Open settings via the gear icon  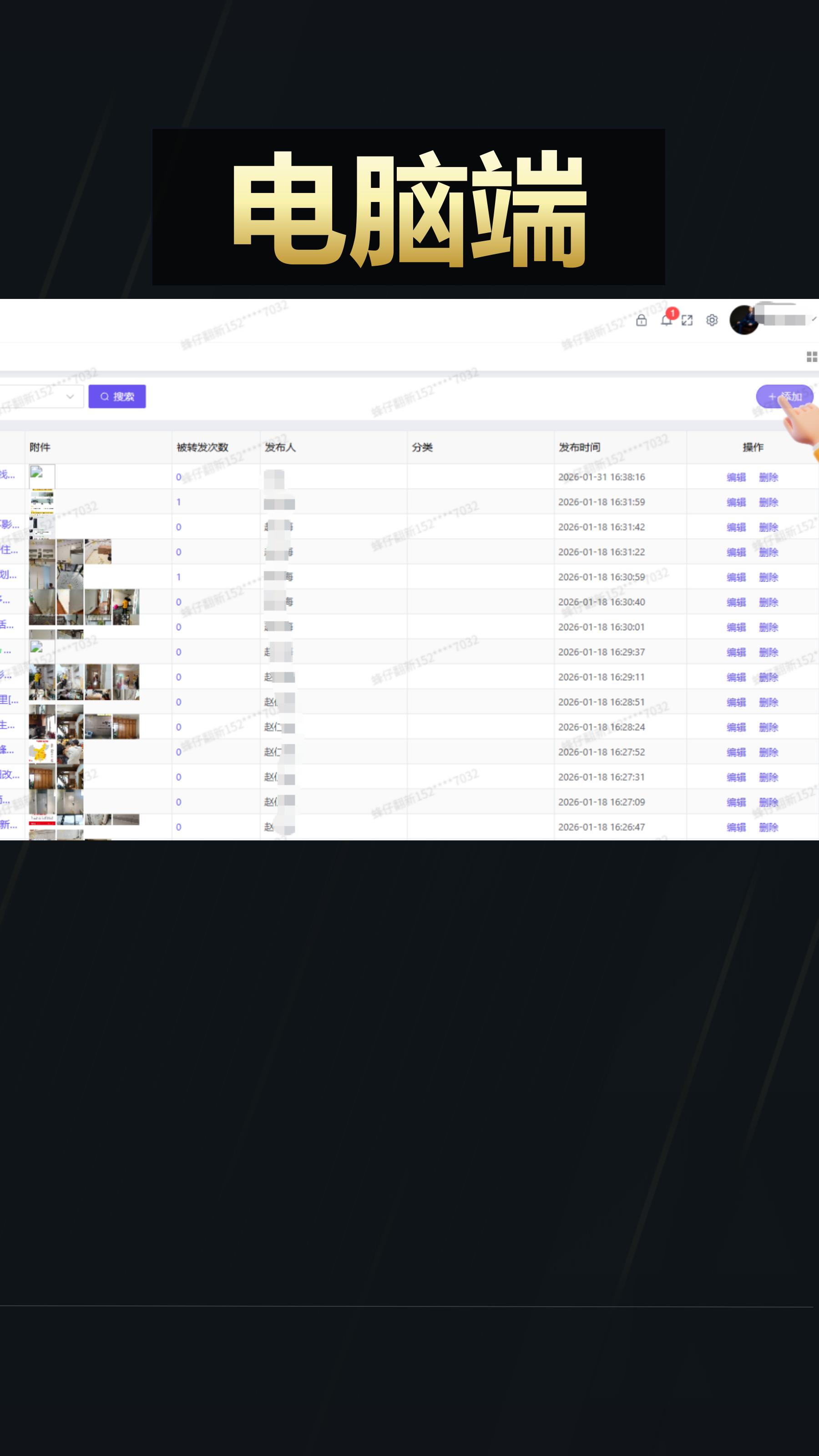pos(712,320)
